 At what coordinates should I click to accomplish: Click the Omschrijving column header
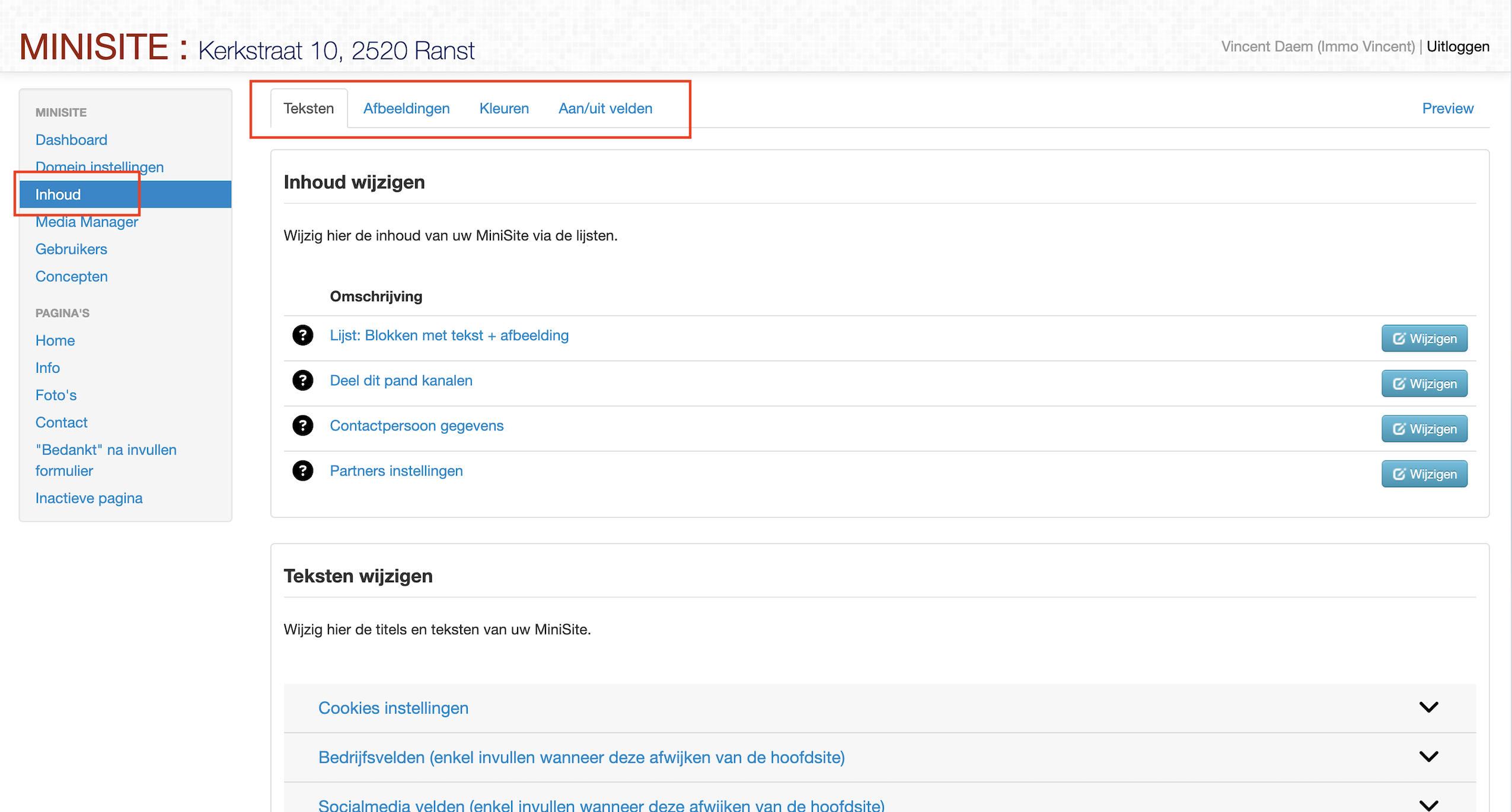coord(376,296)
